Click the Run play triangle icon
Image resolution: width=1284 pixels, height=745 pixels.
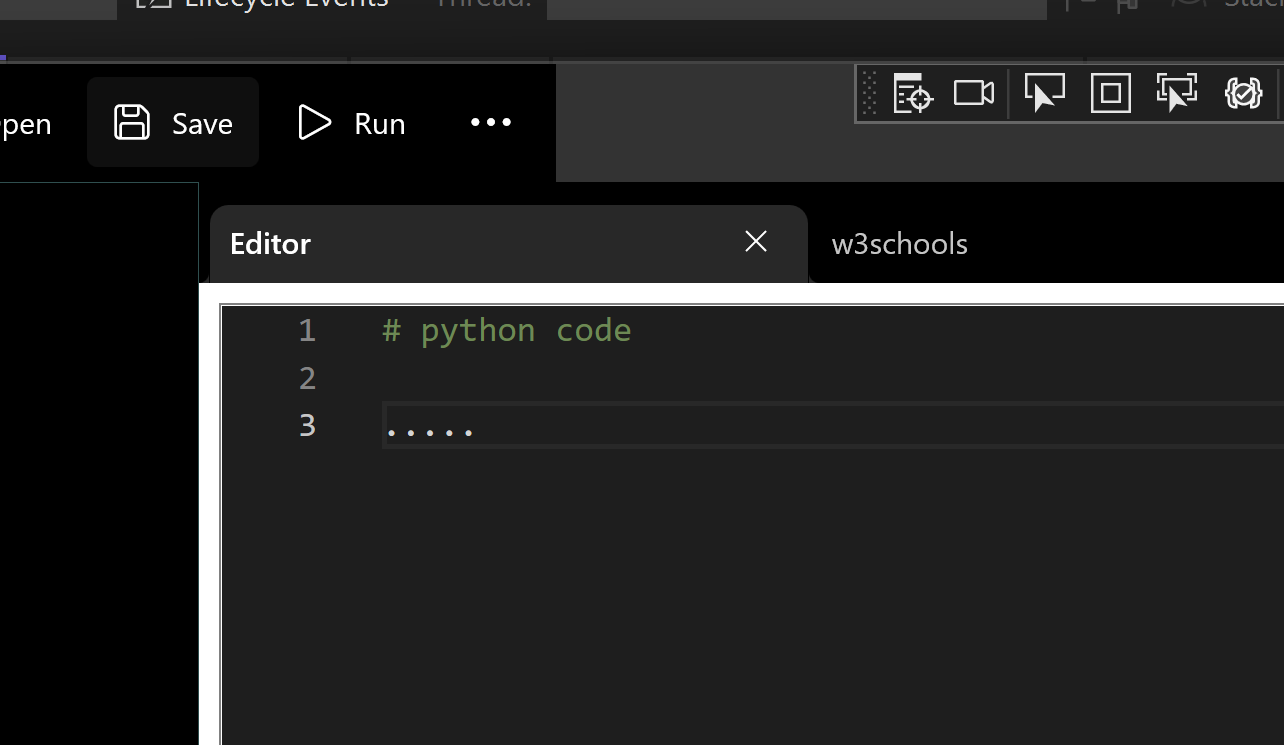[x=314, y=122]
